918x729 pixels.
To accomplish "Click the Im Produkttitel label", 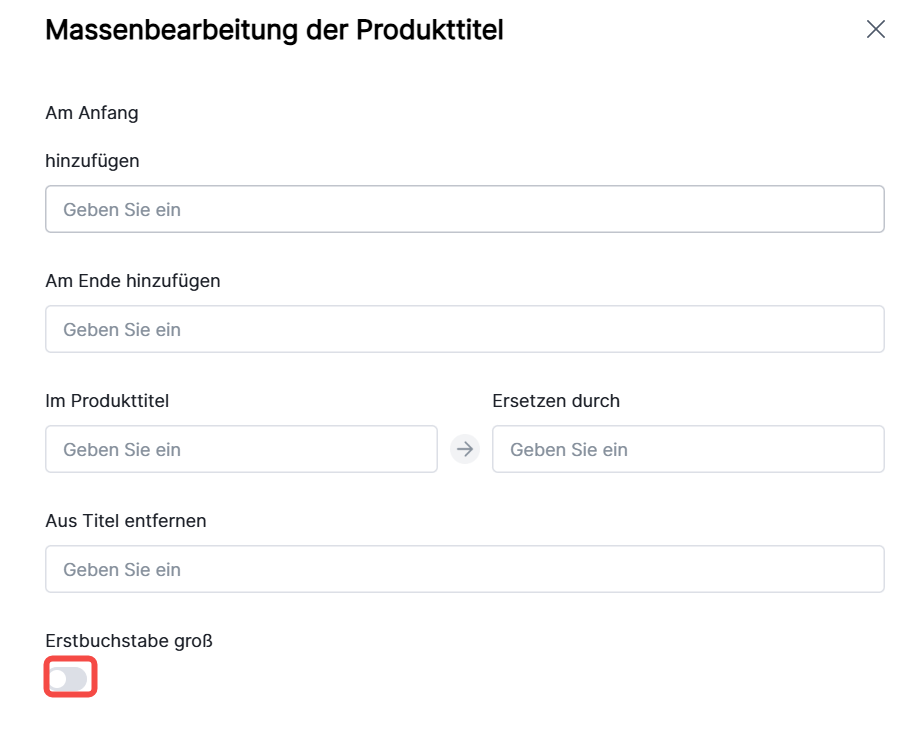I will (107, 401).
